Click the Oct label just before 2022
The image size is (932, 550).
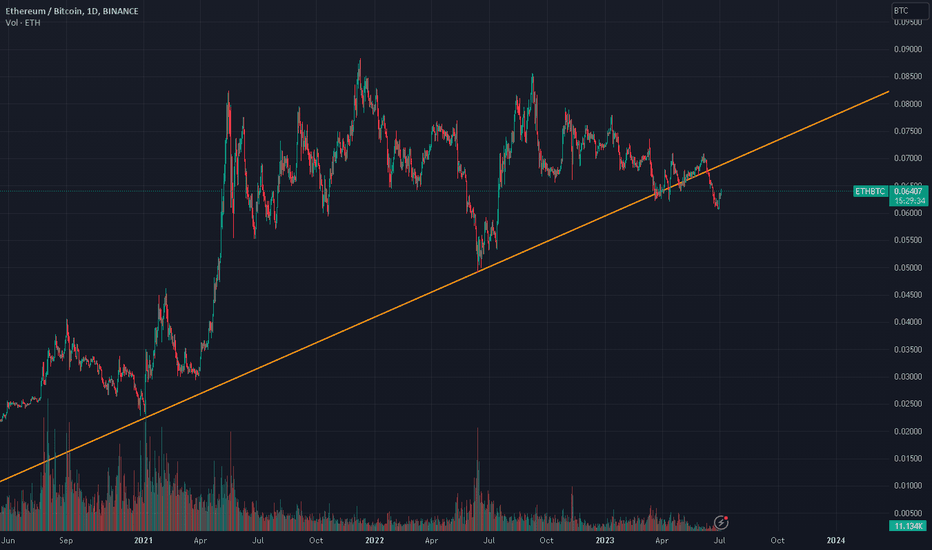pyautogui.click(x=316, y=540)
